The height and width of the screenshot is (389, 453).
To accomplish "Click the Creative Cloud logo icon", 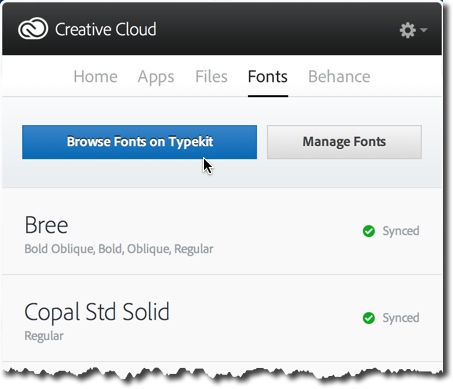I will 33,29.
